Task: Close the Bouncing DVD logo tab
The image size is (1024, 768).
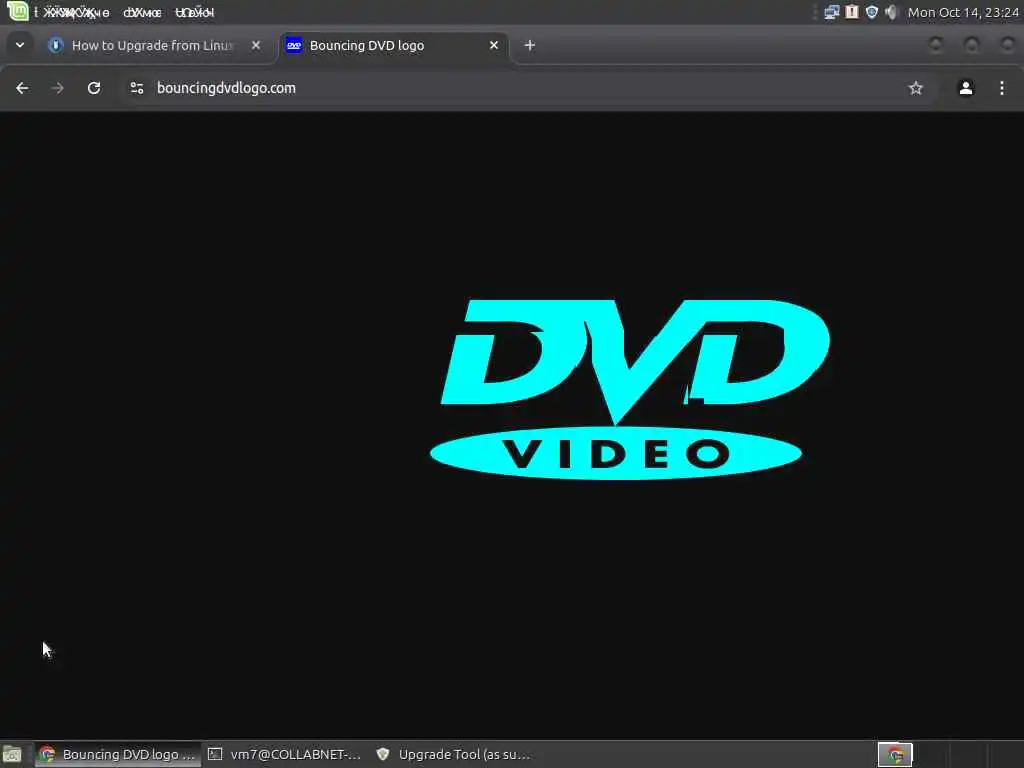Action: (494, 45)
